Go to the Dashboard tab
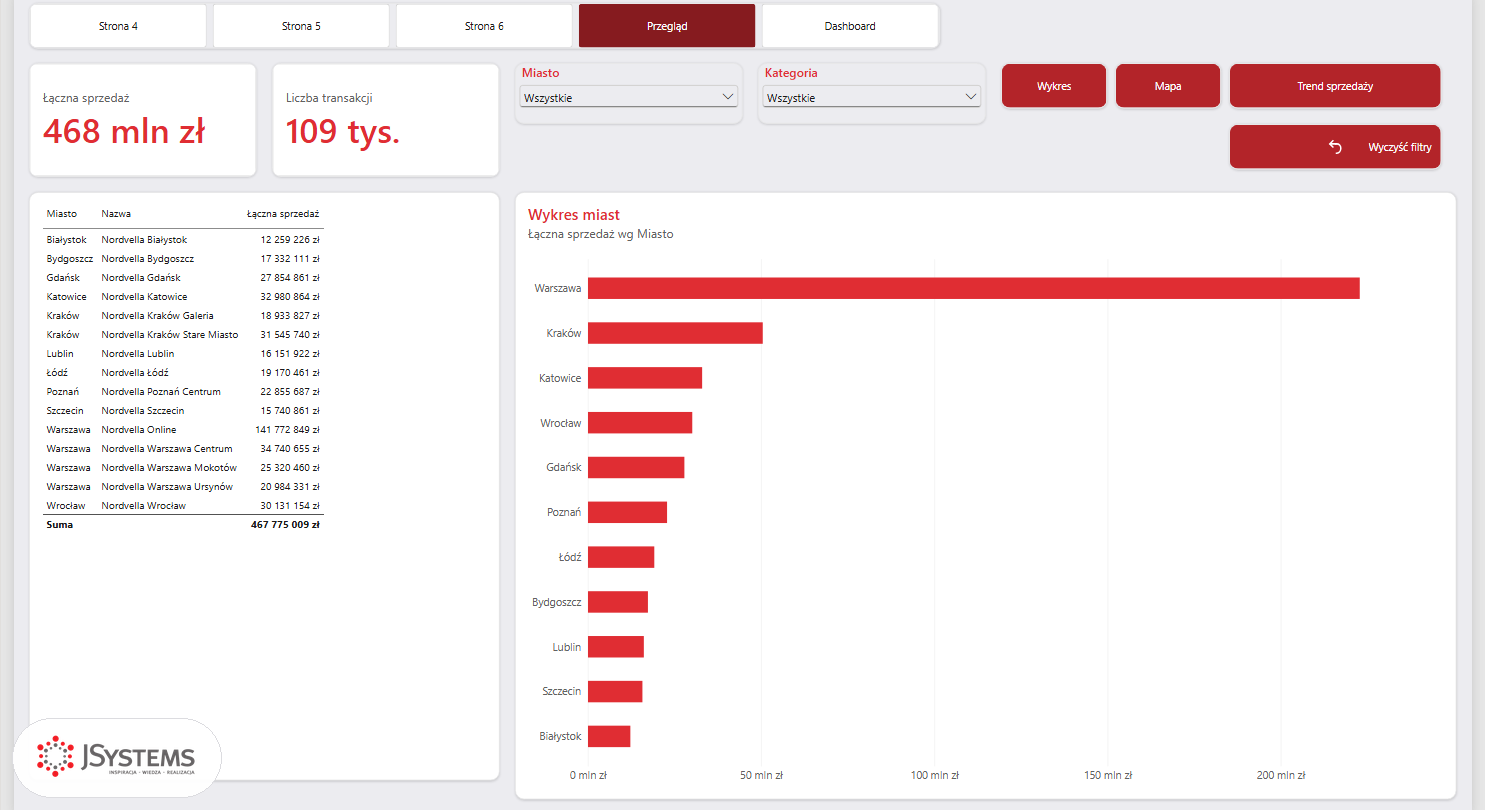The width and height of the screenshot is (1485, 810). pos(850,26)
